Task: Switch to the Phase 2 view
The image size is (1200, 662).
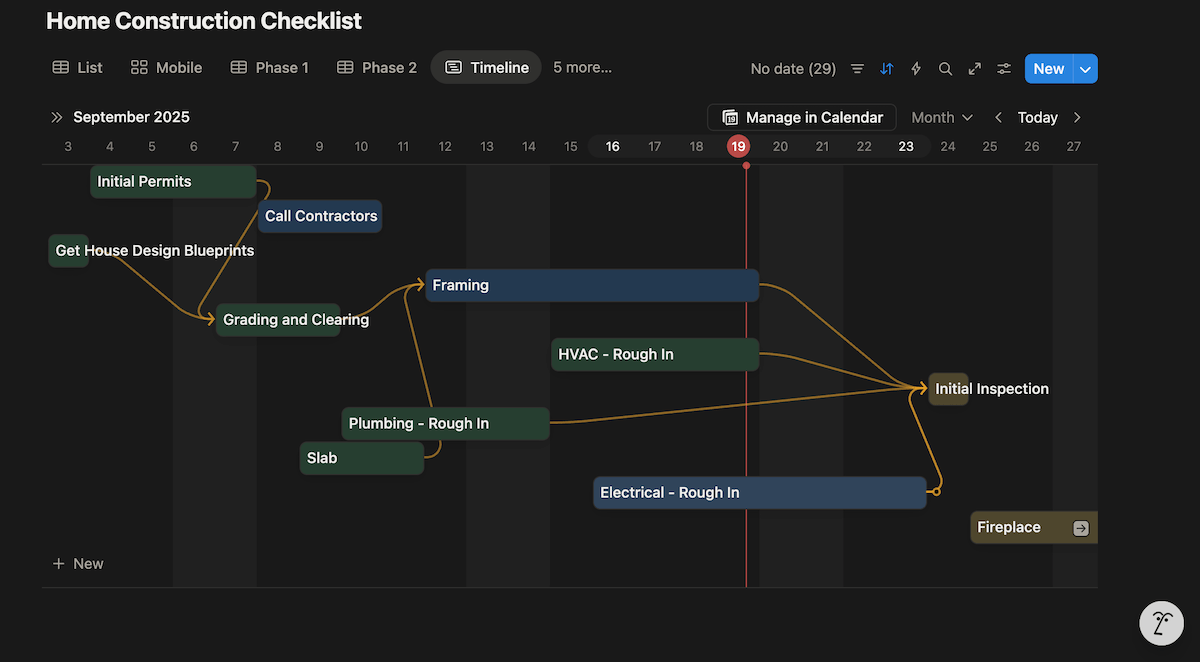Action: (376, 67)
